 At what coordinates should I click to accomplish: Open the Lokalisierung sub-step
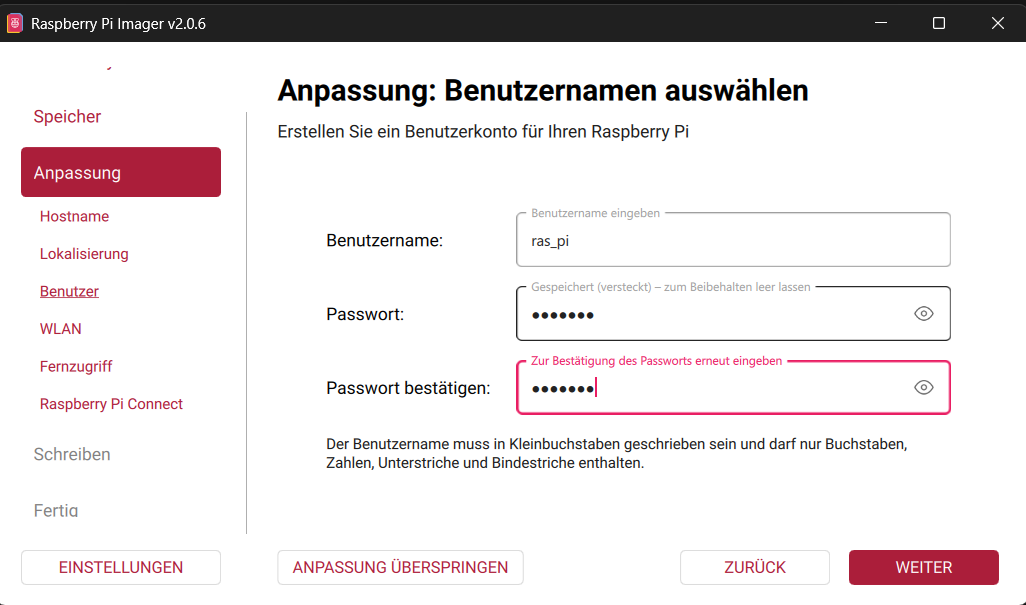pos(84,254)
